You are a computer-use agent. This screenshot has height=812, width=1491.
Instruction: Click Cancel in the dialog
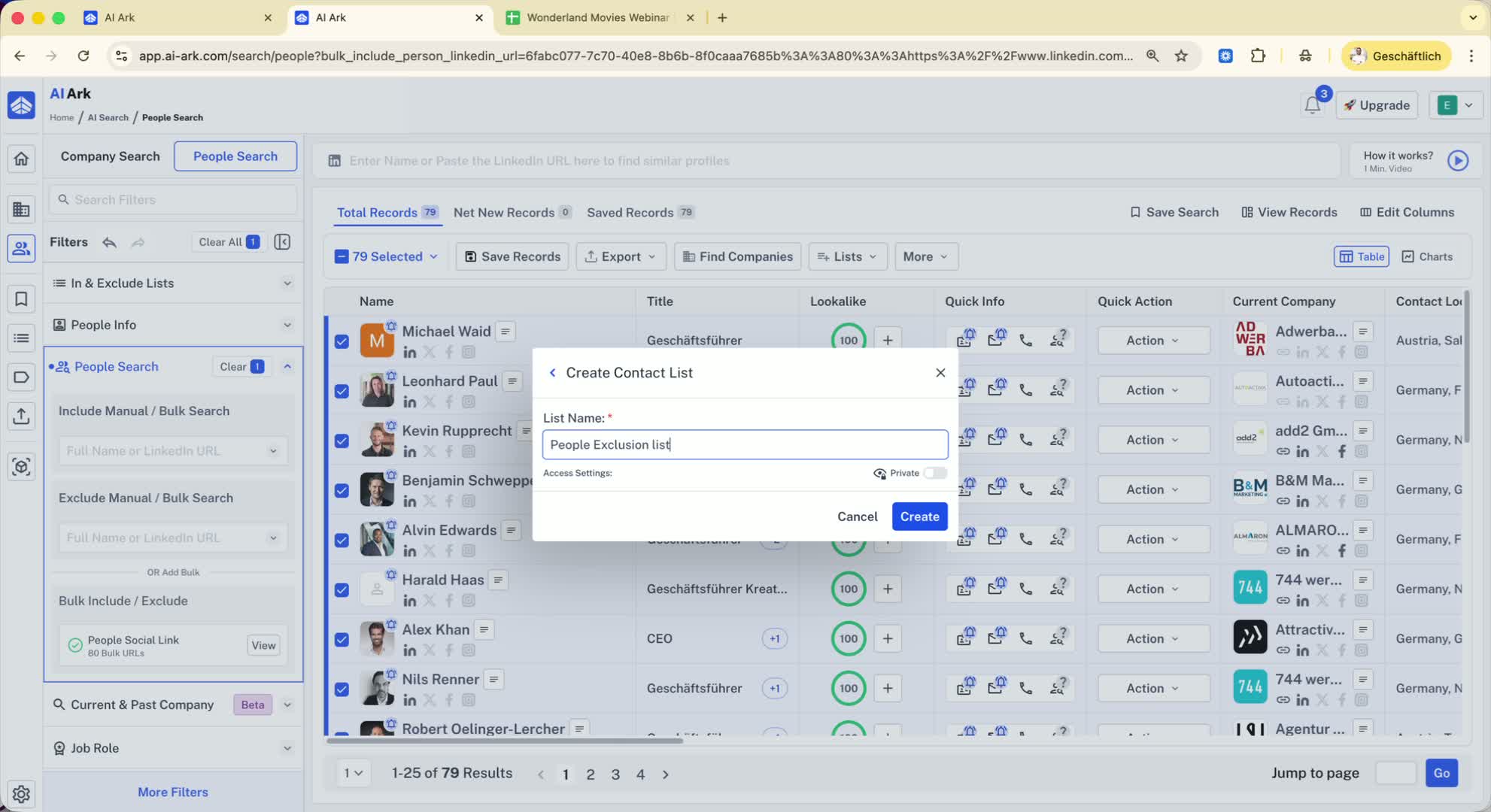(x=857, y=517)
